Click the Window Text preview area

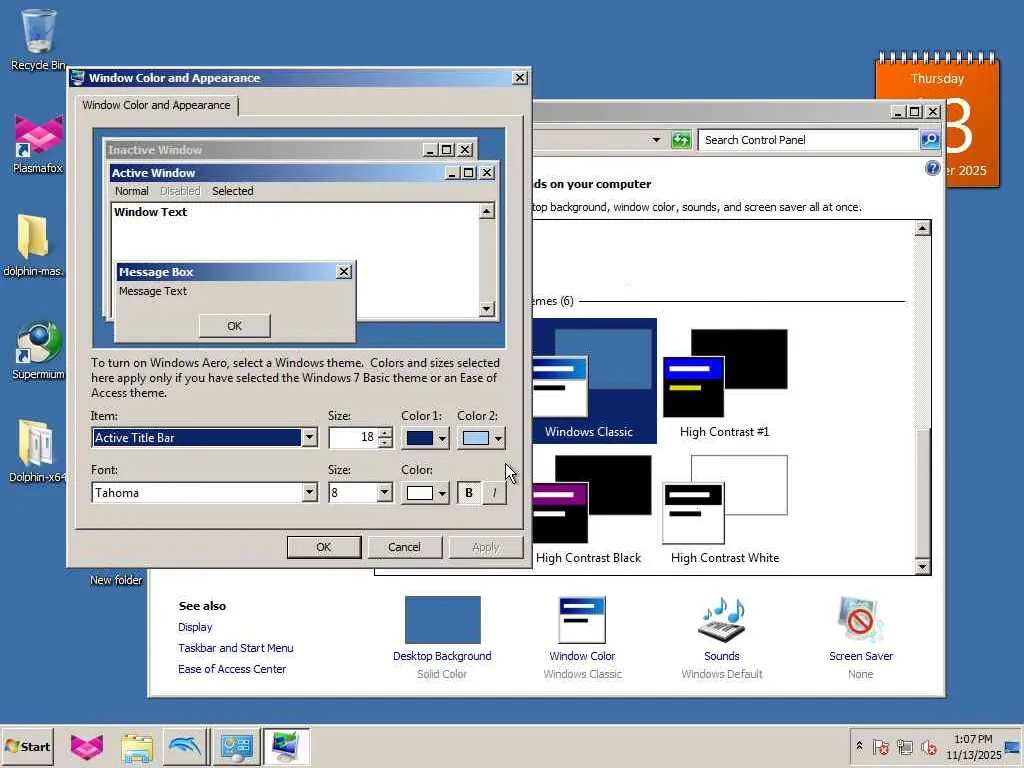tap(150, 212)
